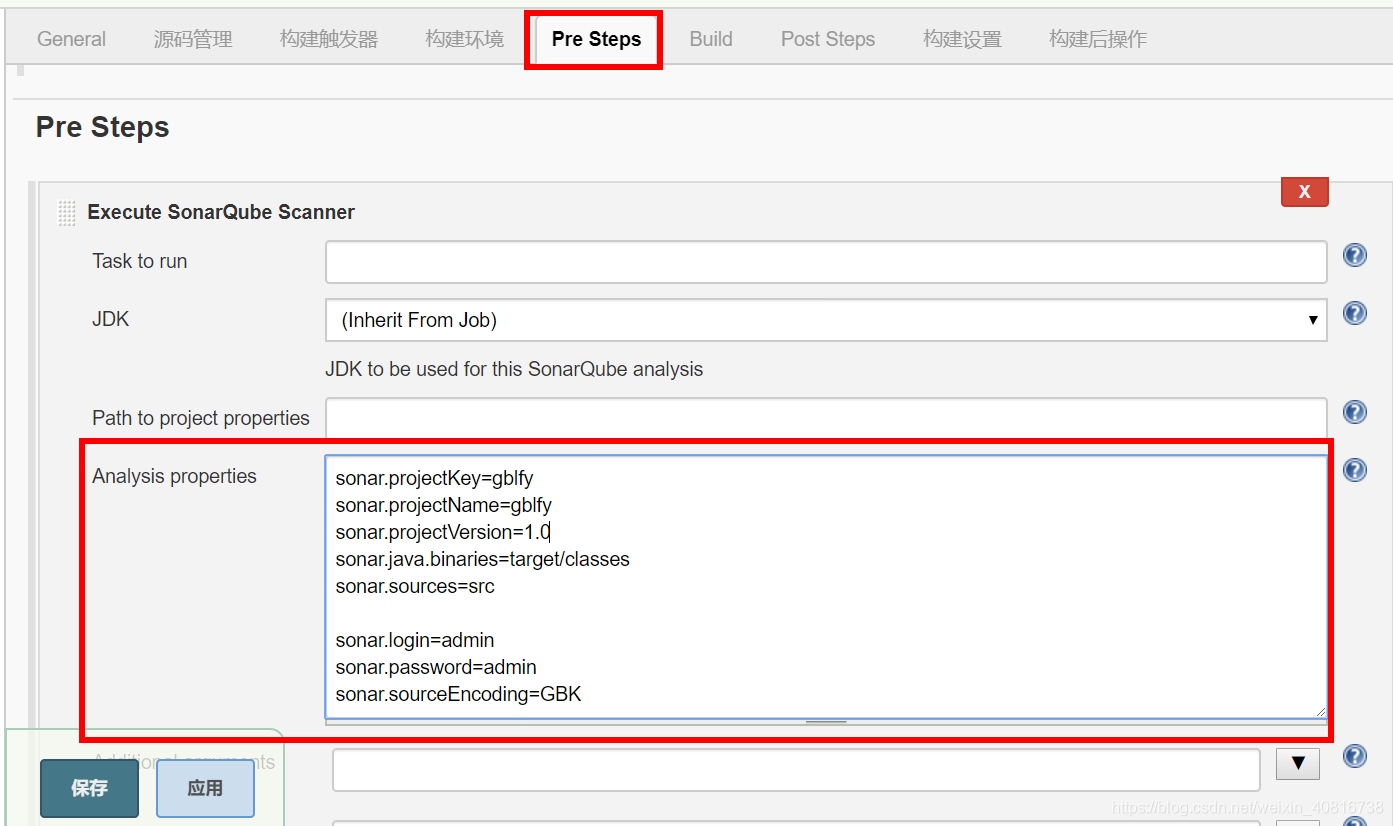Click the sonar.projectVersion=1.0 line
1393x826 pixels.
coord(443,532)
